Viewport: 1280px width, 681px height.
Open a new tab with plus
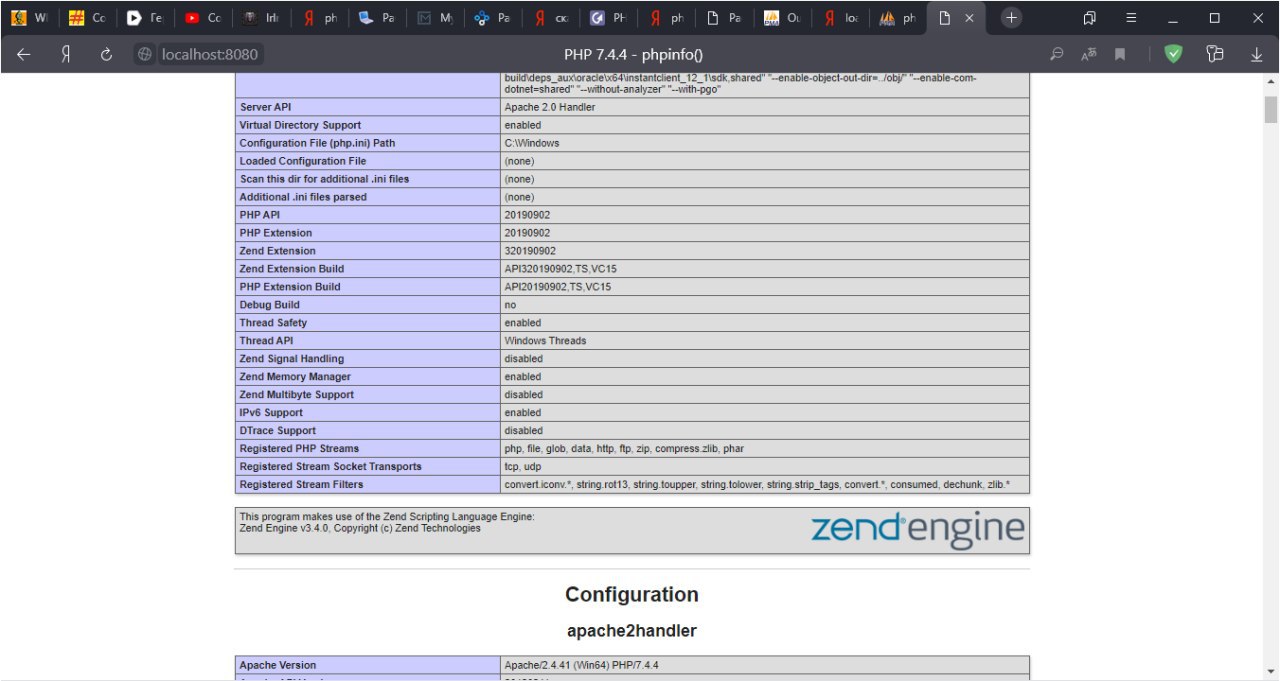coord(1012,18)
